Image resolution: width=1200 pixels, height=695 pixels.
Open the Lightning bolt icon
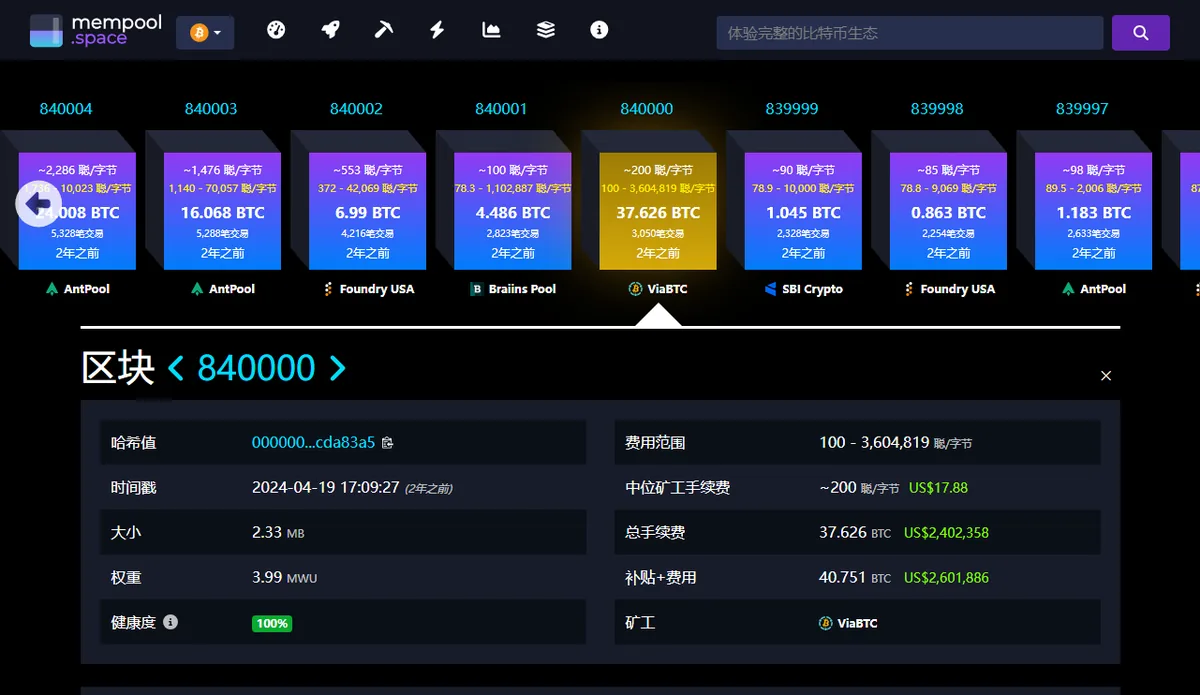(437, 30)
